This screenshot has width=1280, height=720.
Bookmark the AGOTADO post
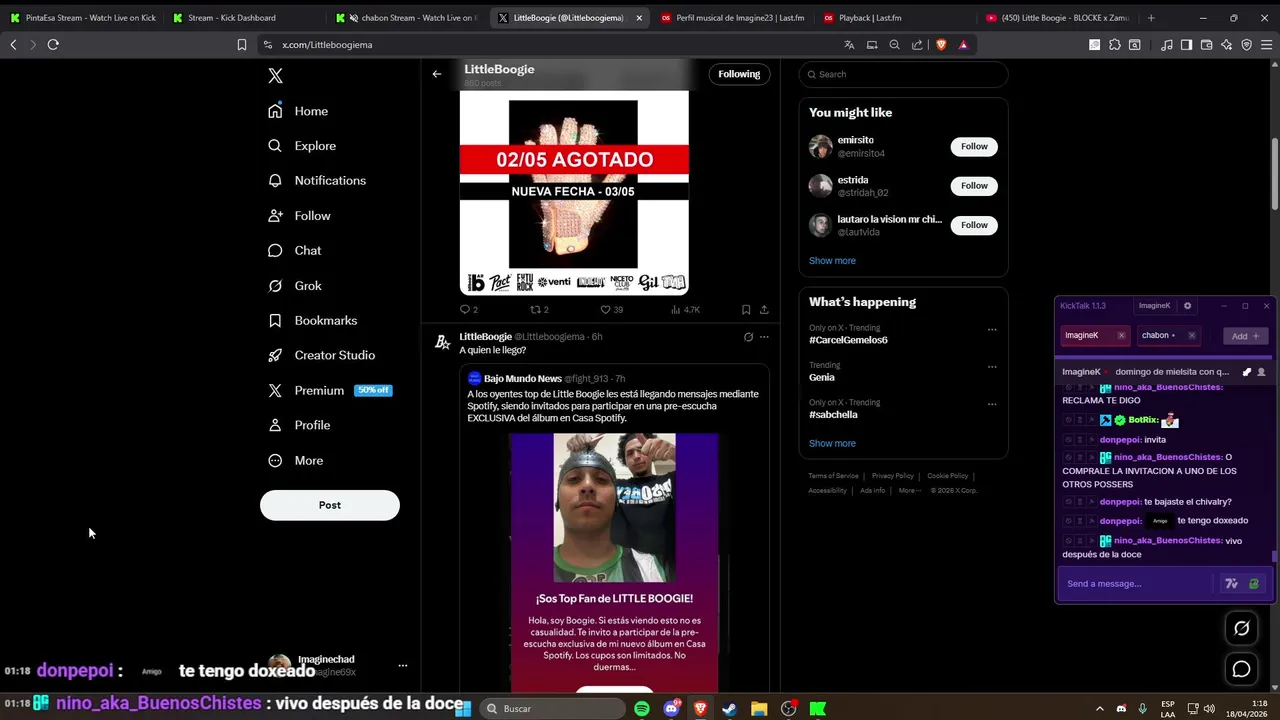point(746,310)
